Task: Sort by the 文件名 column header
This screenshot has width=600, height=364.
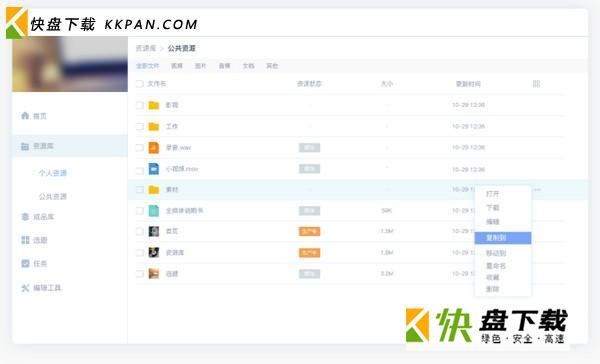Action: (157, 83)
